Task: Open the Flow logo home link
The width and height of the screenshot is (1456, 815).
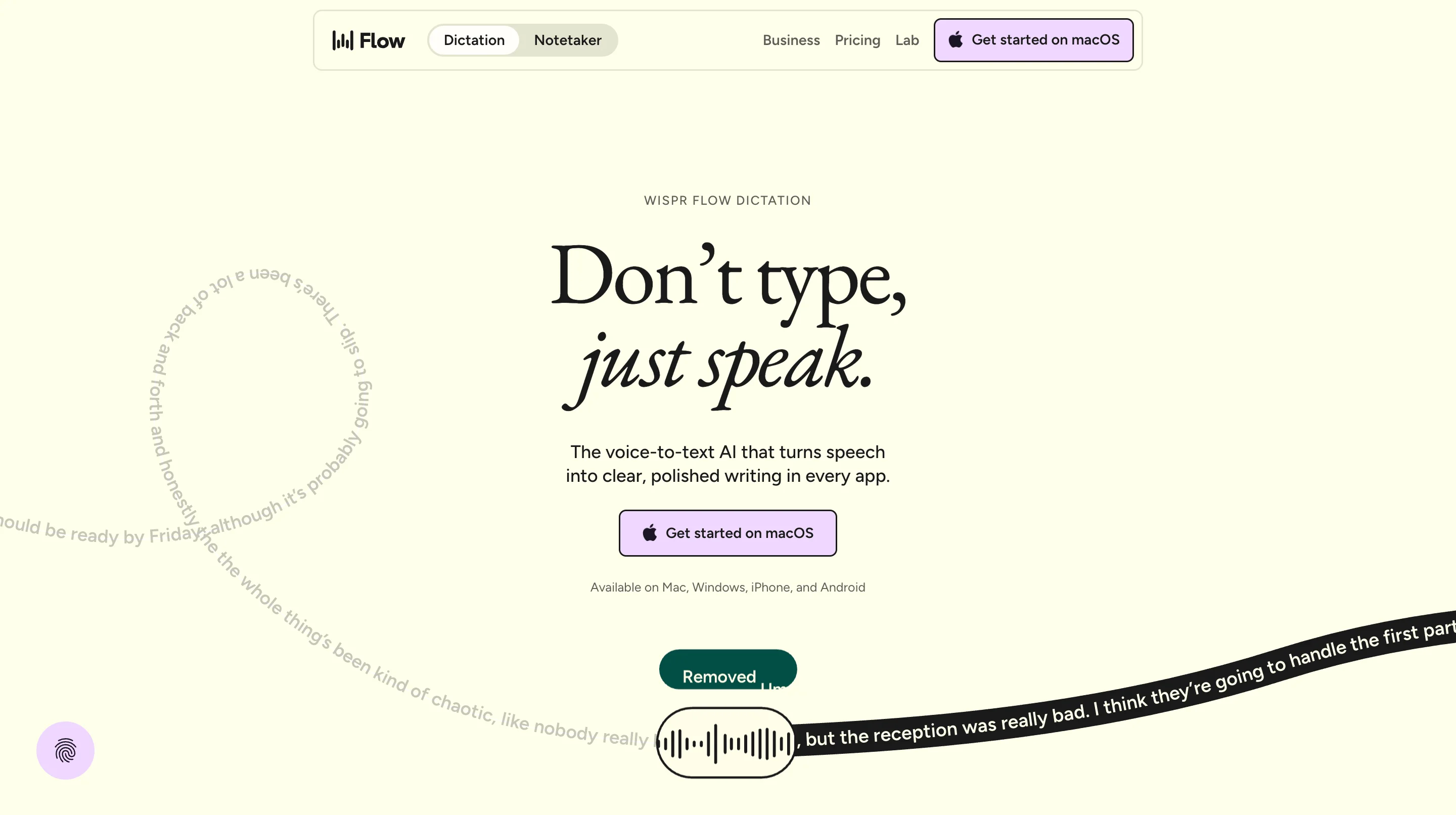Action: 369,40
